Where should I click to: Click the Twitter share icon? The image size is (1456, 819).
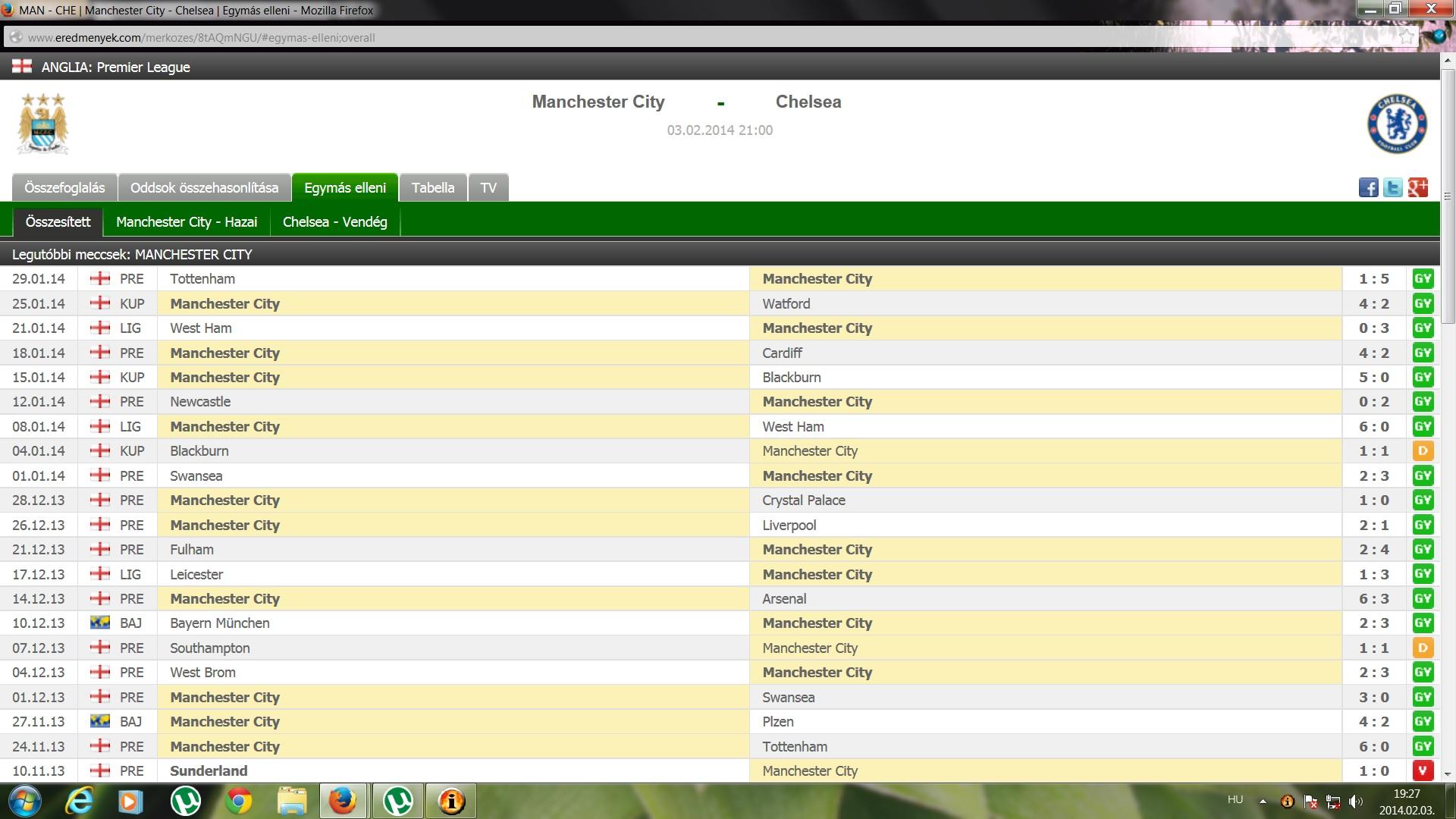[1393, 187]
